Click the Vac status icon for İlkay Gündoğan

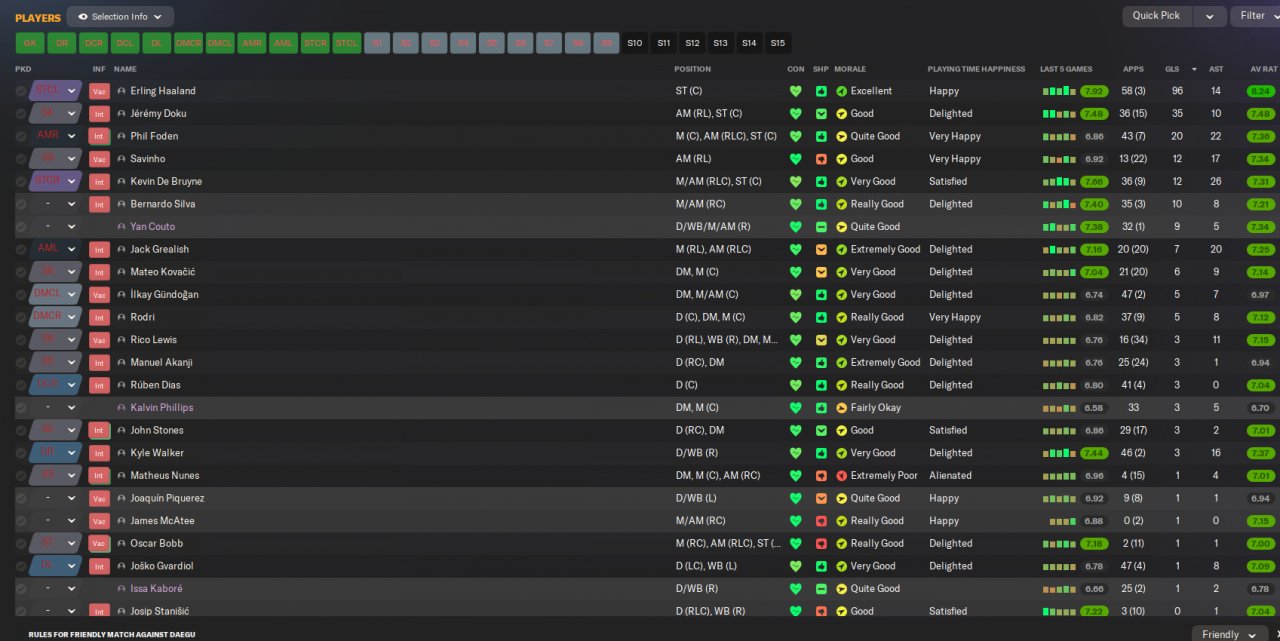(x=99, y=295)
